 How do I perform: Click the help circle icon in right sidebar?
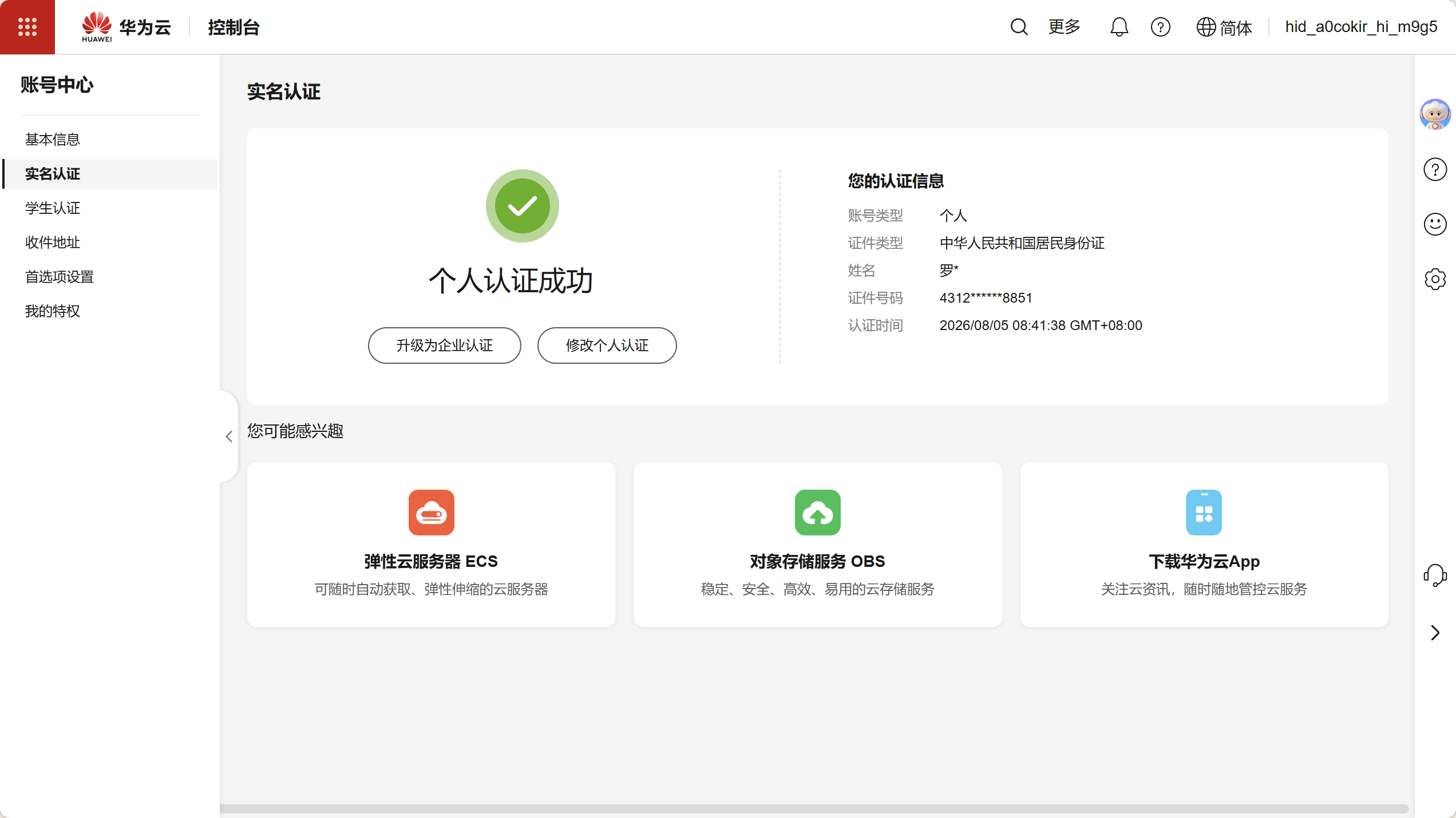tap(1435, 169)
